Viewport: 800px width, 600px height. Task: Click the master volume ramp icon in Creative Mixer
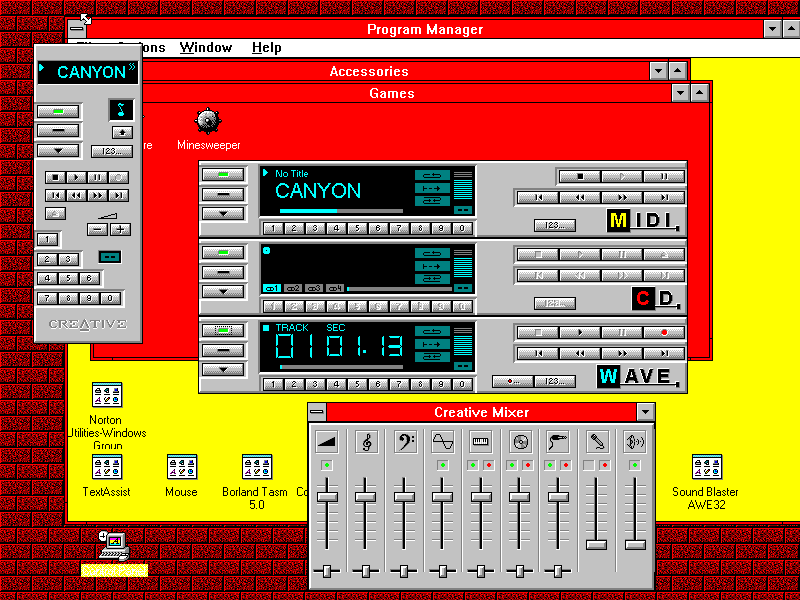pyautogui.click(x=327, y=442)
